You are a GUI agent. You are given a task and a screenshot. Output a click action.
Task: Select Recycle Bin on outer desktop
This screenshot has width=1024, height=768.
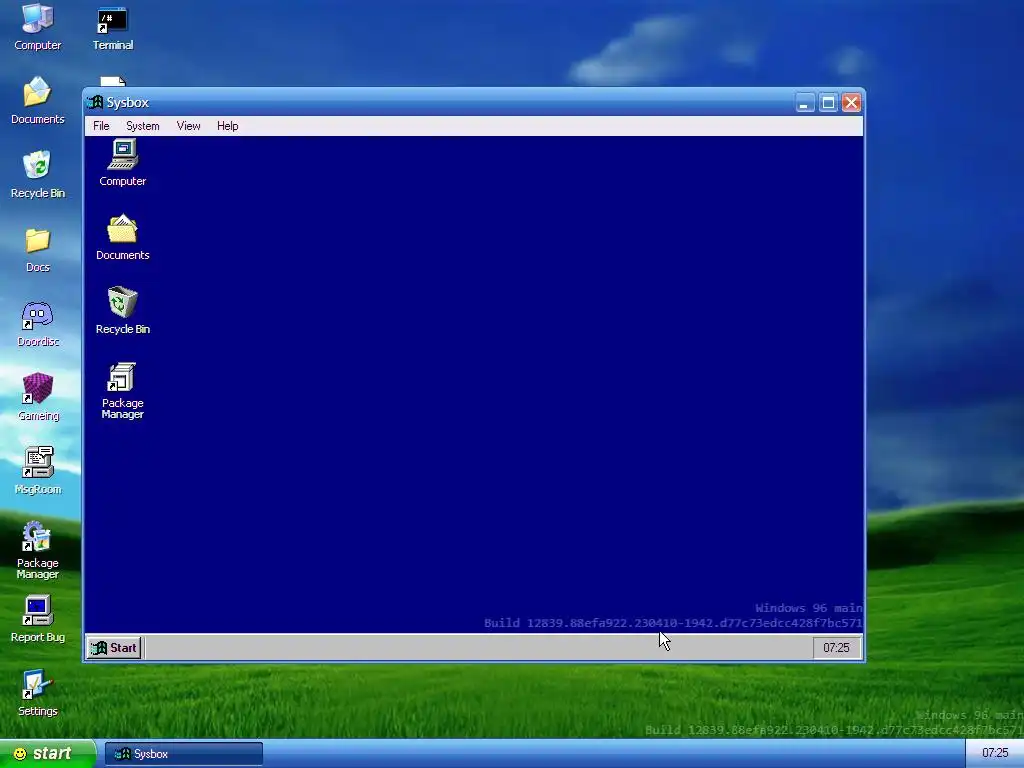[38, 174]
